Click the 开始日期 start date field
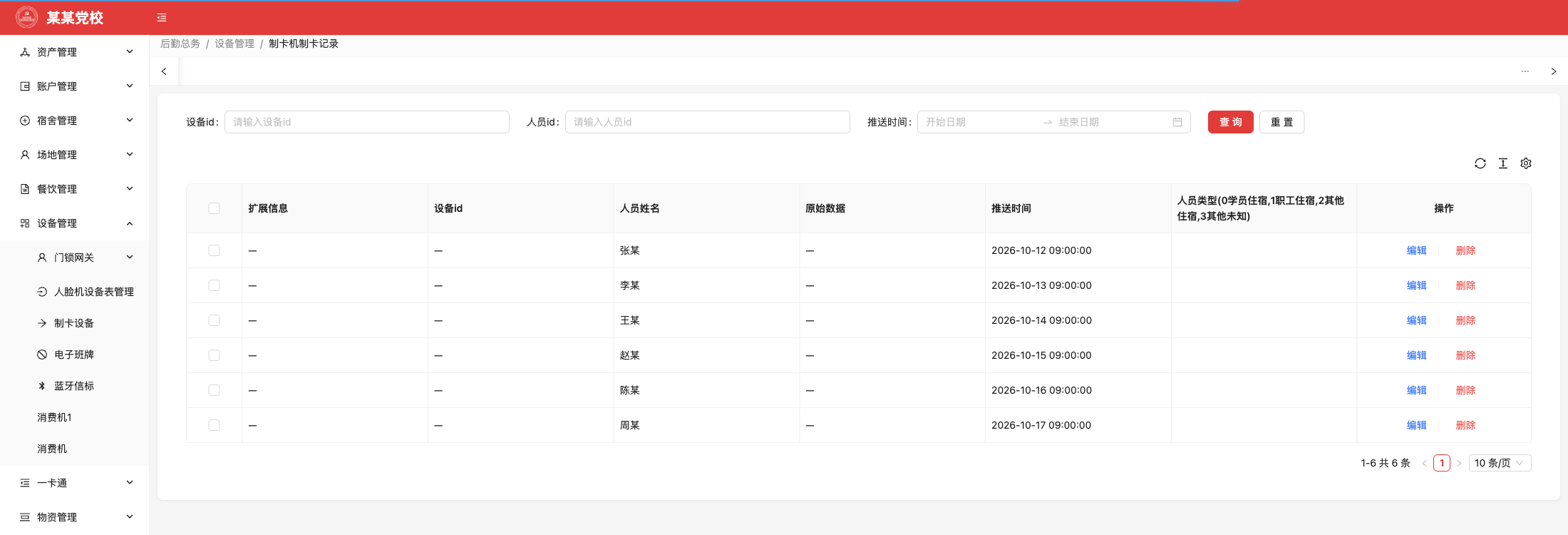This screenshot has width=1568, height=535. [980, 122]
